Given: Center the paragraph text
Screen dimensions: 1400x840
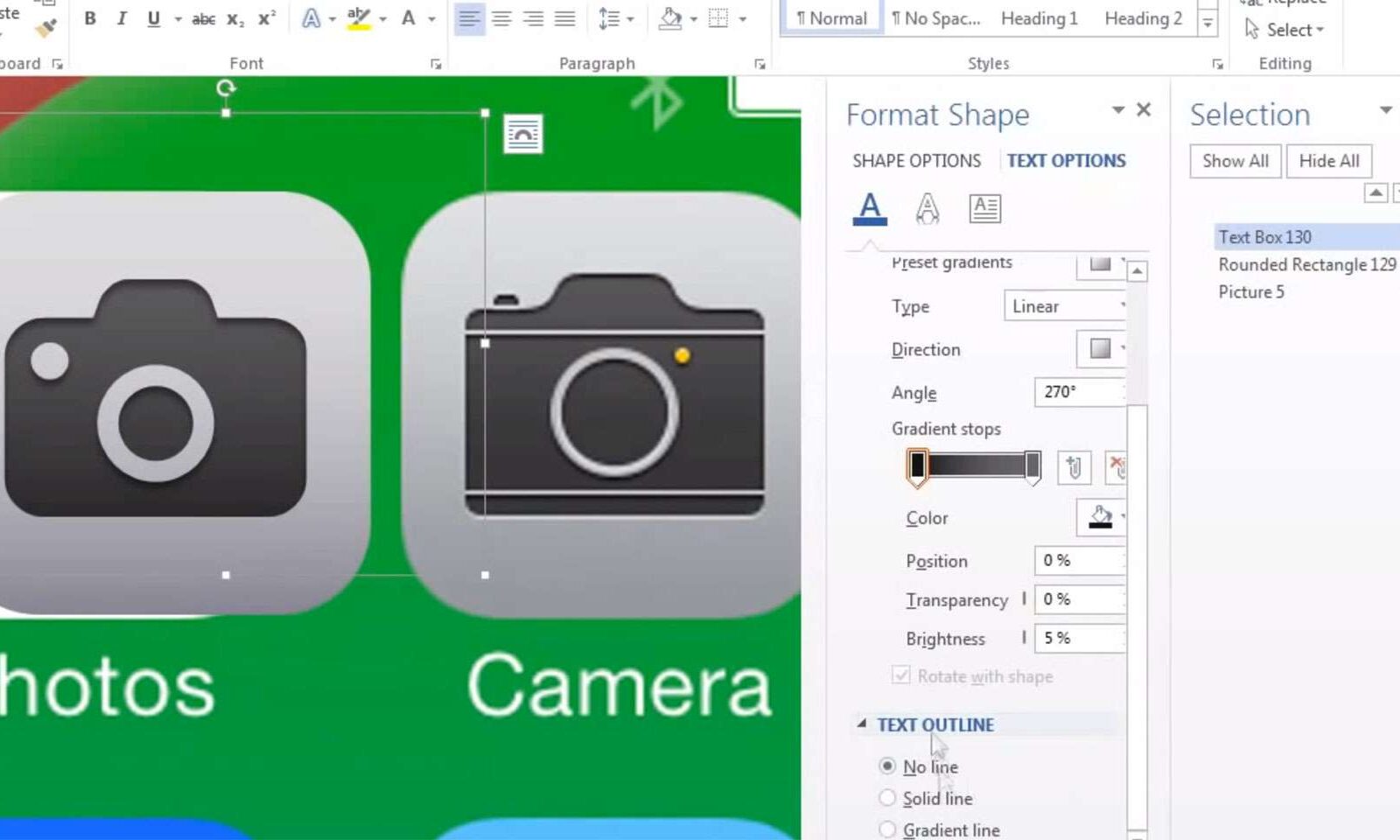Looking at the screenshot, I should point(501,18).
